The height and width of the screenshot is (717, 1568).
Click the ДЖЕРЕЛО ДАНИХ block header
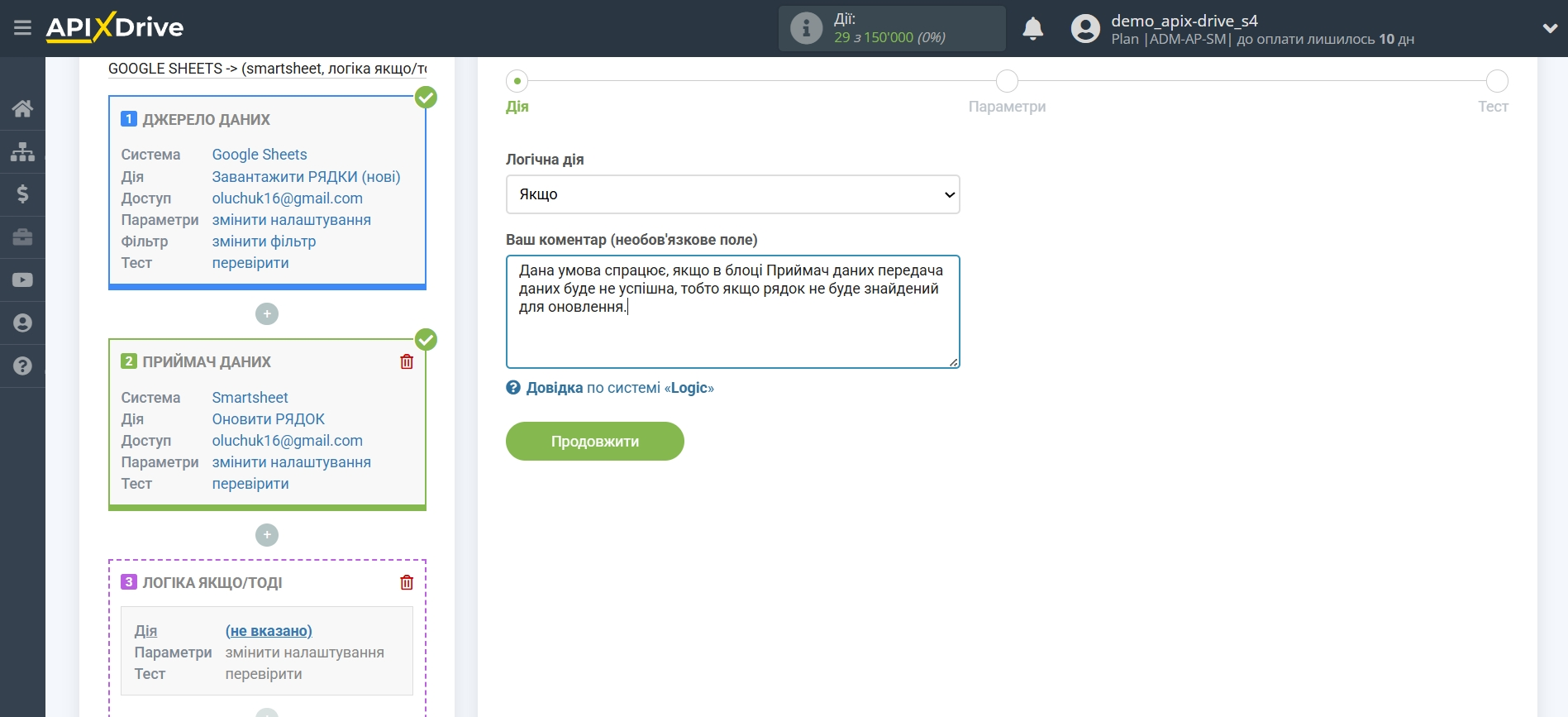click(206, 120)
